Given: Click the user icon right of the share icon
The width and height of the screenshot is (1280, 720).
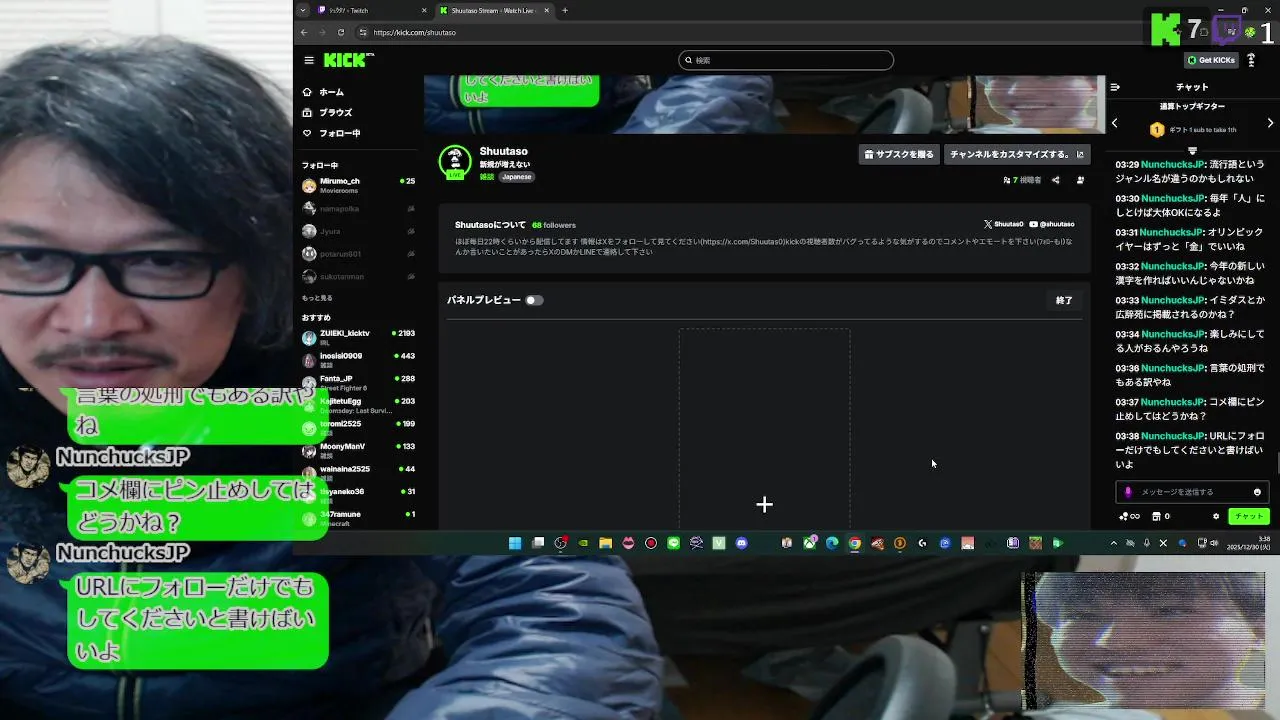Looking at the screenshot, I should pyautogui.click(x=1080, y=180).
